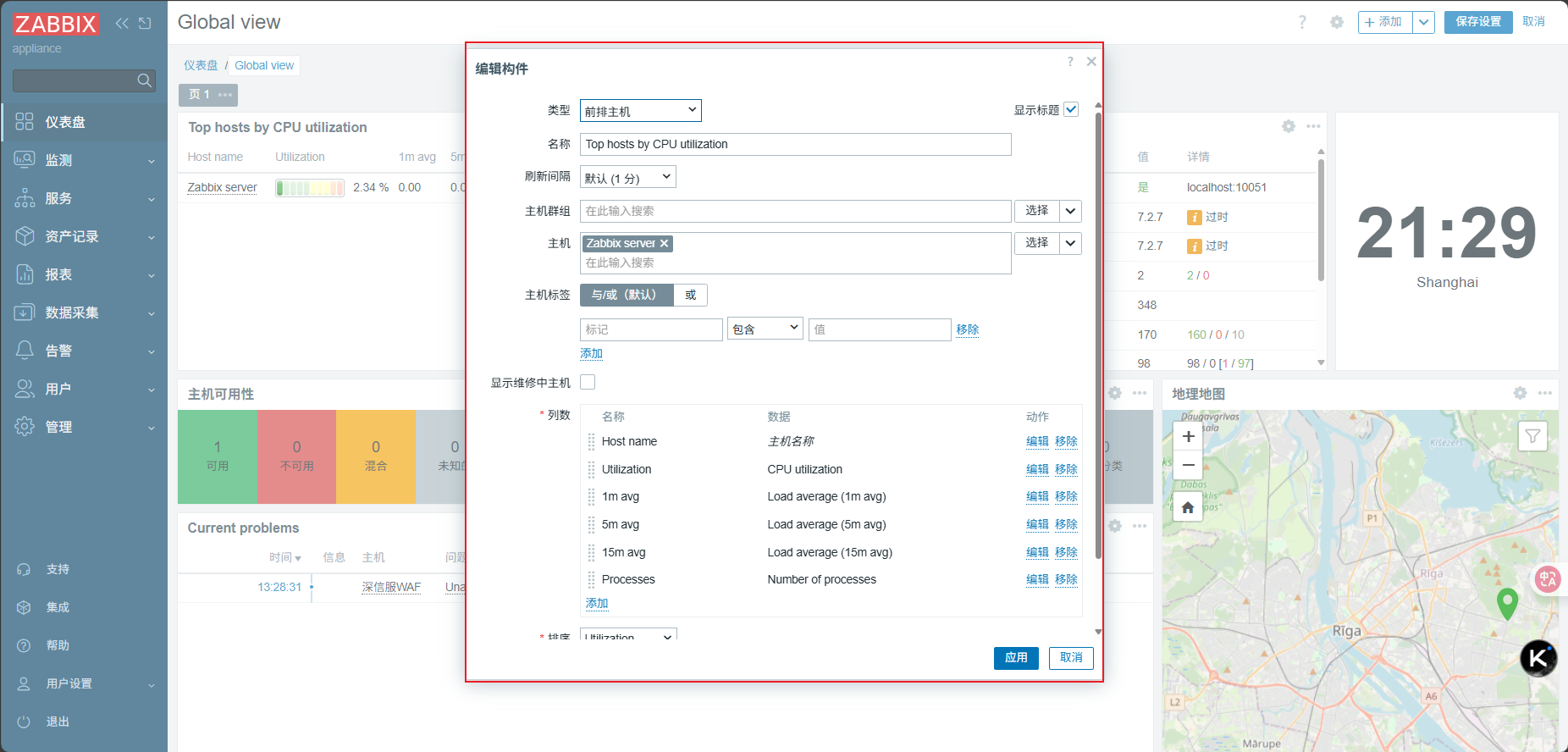Image resolution: width=1568 pixels, height=752 pixels.
Task: Zoom out on the geomap
Action: coord(1188,465)
